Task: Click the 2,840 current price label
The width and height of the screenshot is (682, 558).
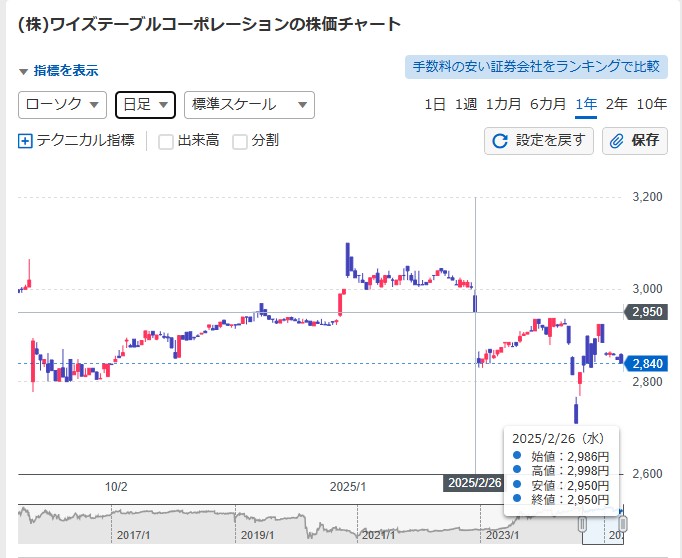Action: click(648, 364)
